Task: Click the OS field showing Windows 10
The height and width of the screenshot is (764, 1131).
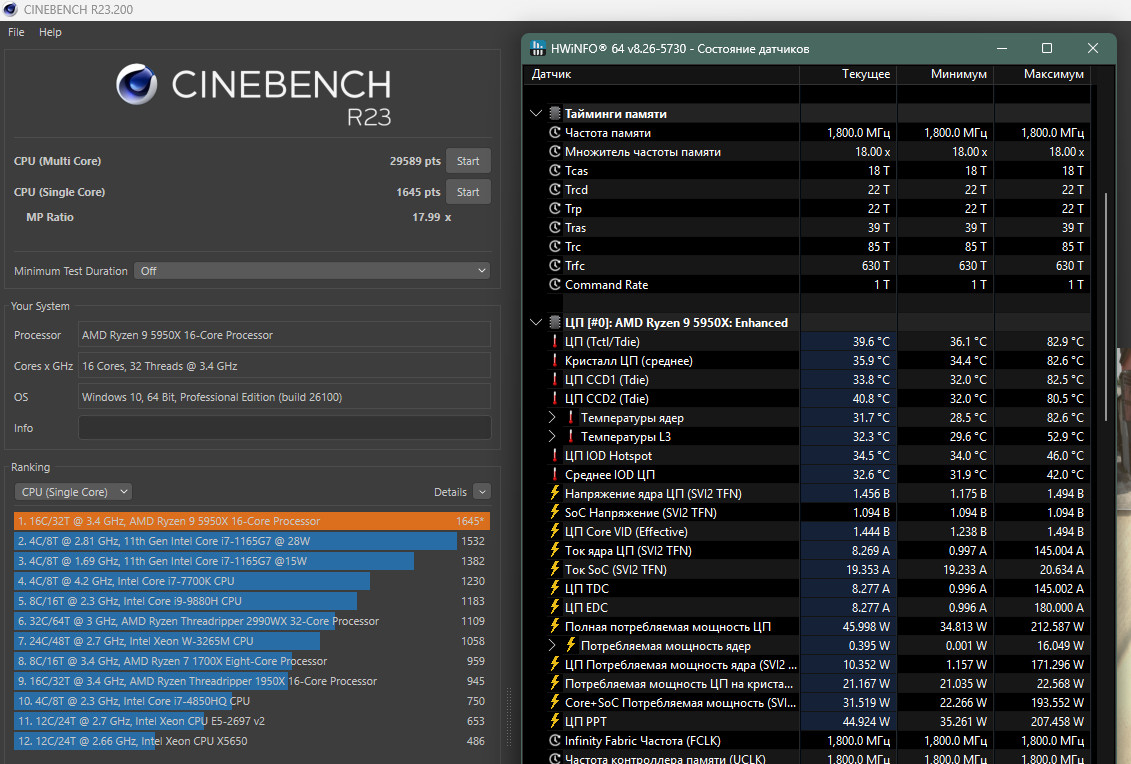Action: click(x=284, y=397)
